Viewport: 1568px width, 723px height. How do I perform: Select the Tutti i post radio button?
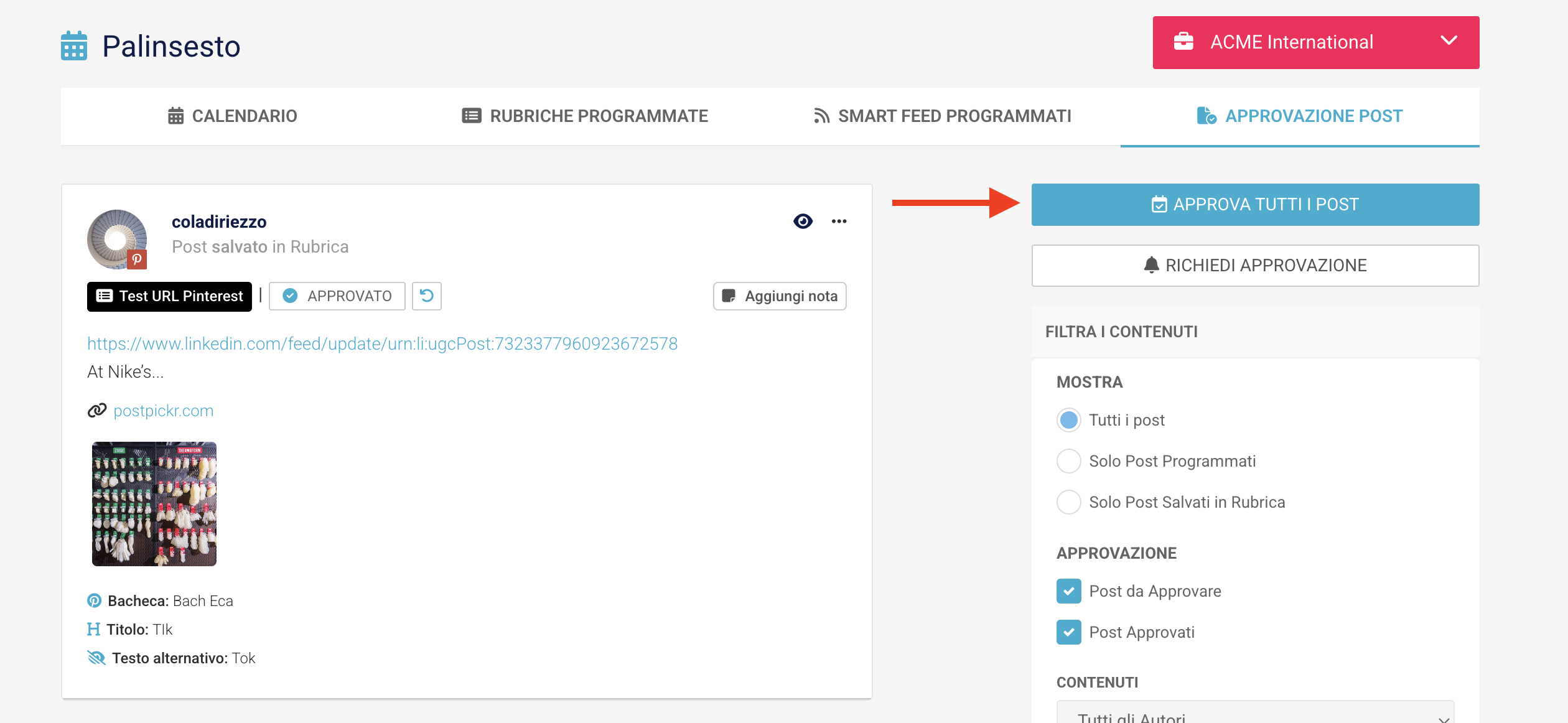[x=1068, y=420]
